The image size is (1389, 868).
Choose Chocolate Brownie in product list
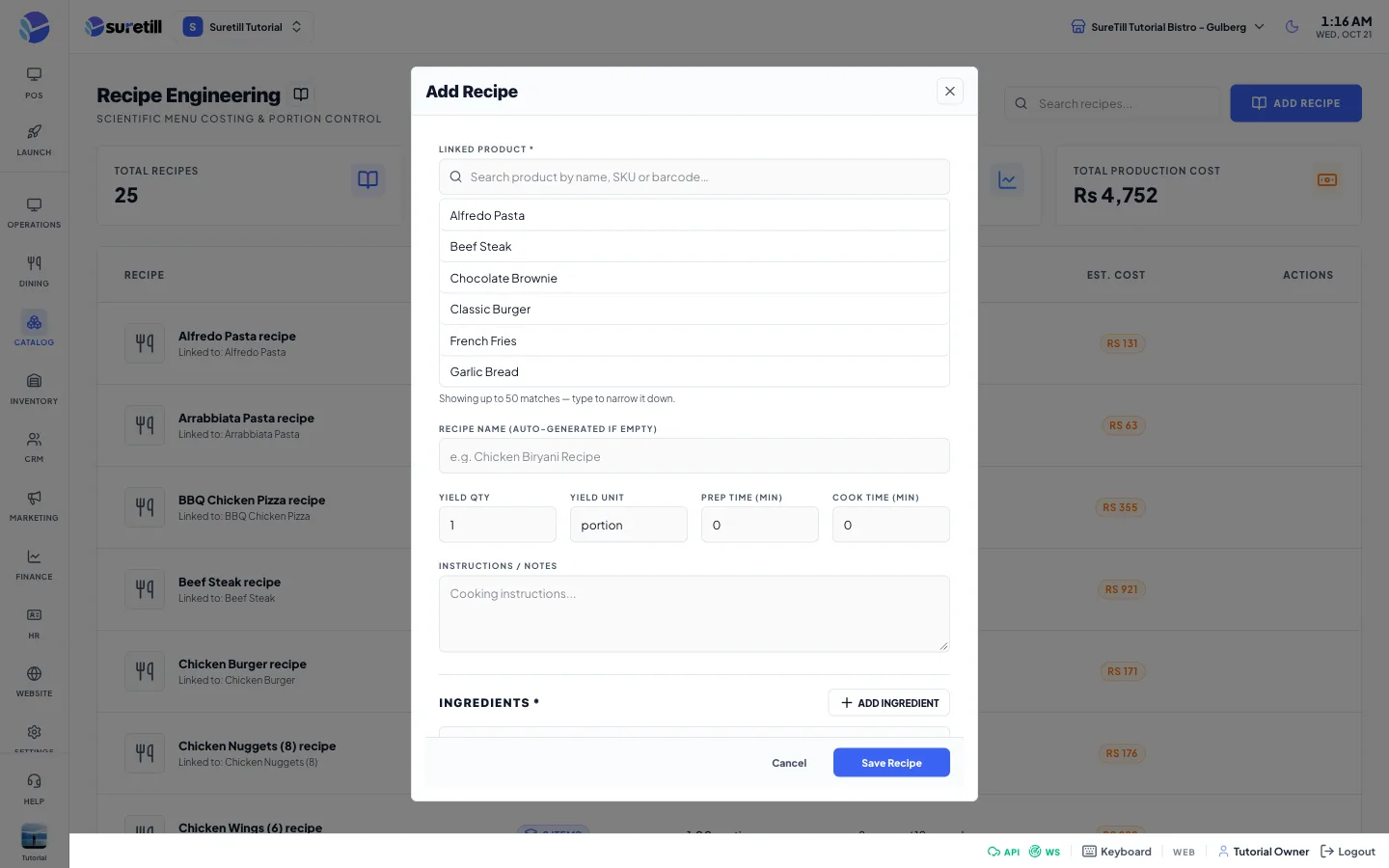click(x=694, y=278)
